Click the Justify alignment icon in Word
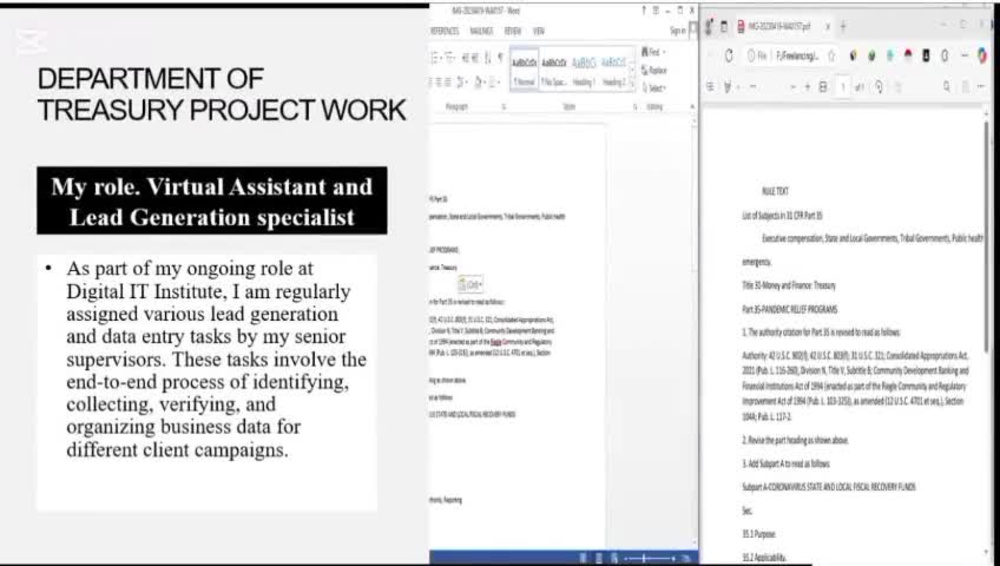 [x=448, y=82]
